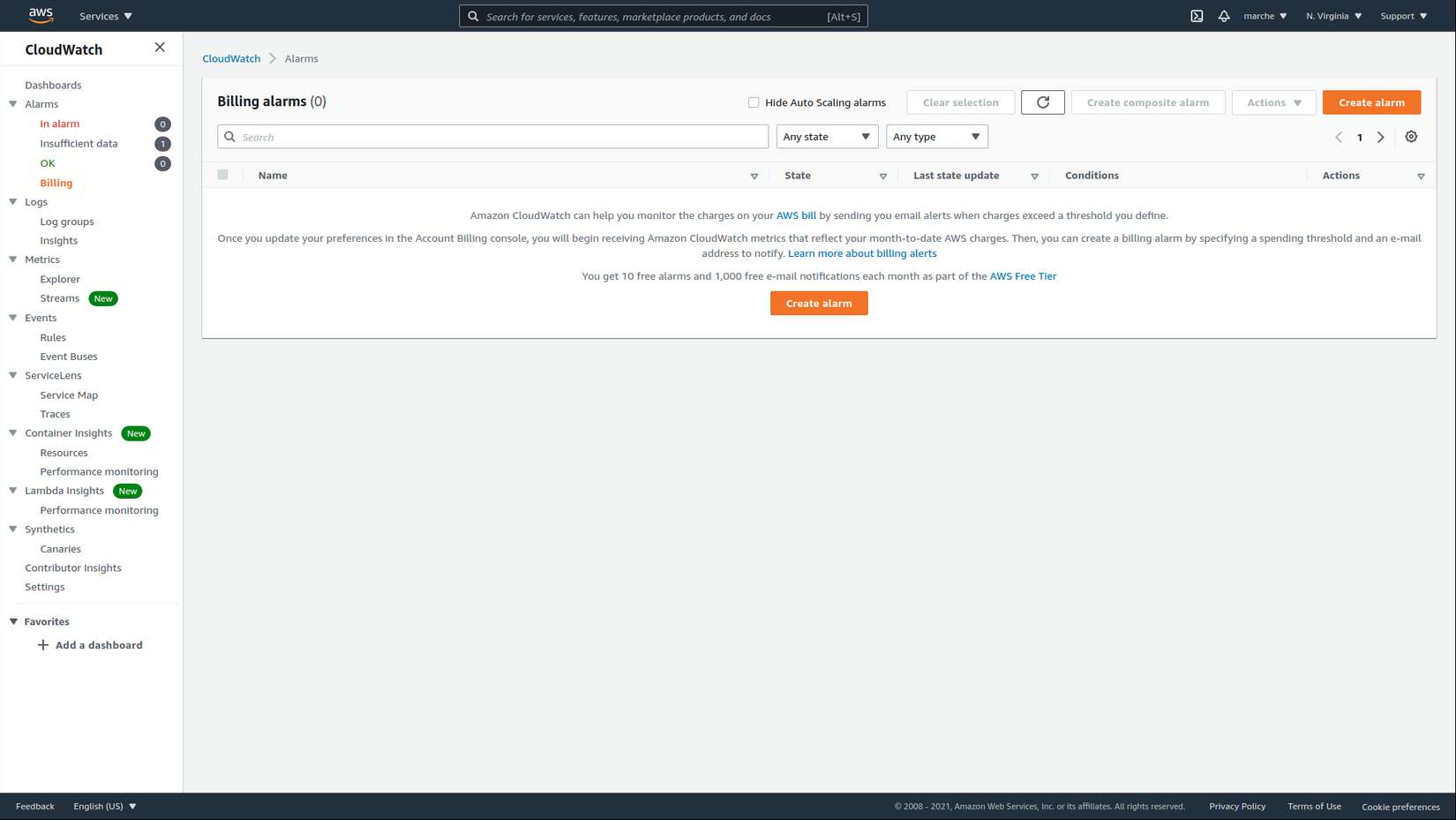The height and width of the screenshot is (820, 1456).
Task: Click the Actions column sort arrow
Action: tap(1421, 177)
